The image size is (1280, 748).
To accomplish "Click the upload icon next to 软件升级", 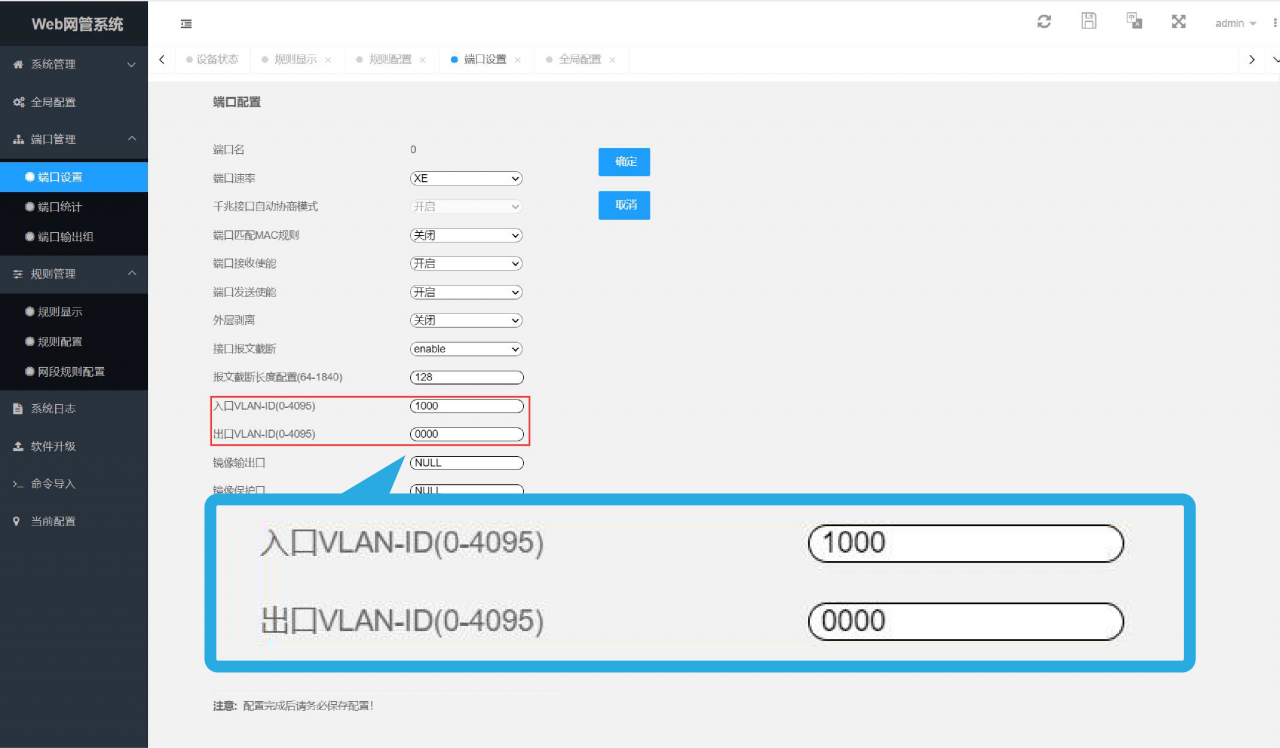I will 18,446.
